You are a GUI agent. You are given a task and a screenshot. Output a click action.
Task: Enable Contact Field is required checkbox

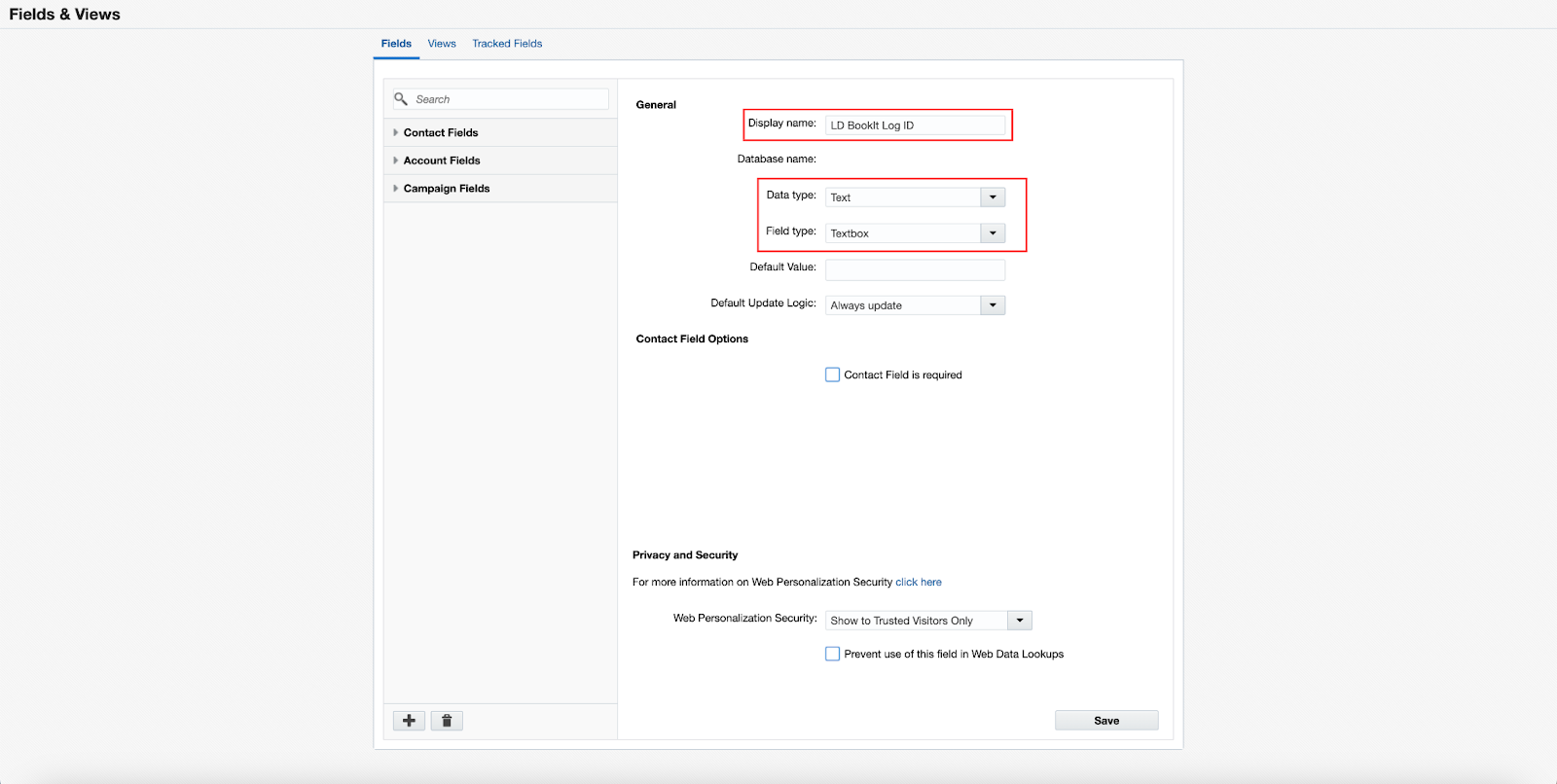click(833, 374)
